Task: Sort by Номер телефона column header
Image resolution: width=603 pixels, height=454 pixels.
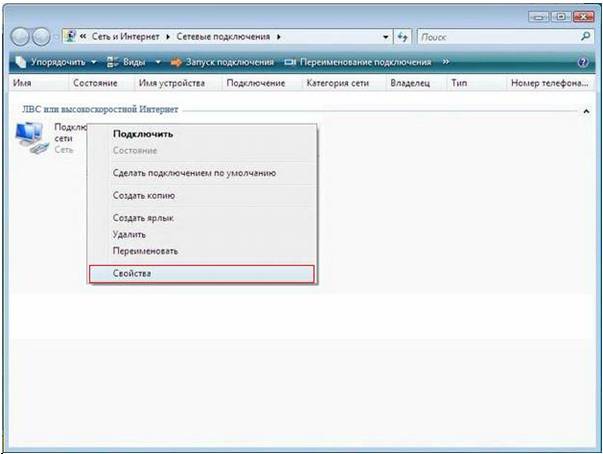Action: (x=550, y=83)
